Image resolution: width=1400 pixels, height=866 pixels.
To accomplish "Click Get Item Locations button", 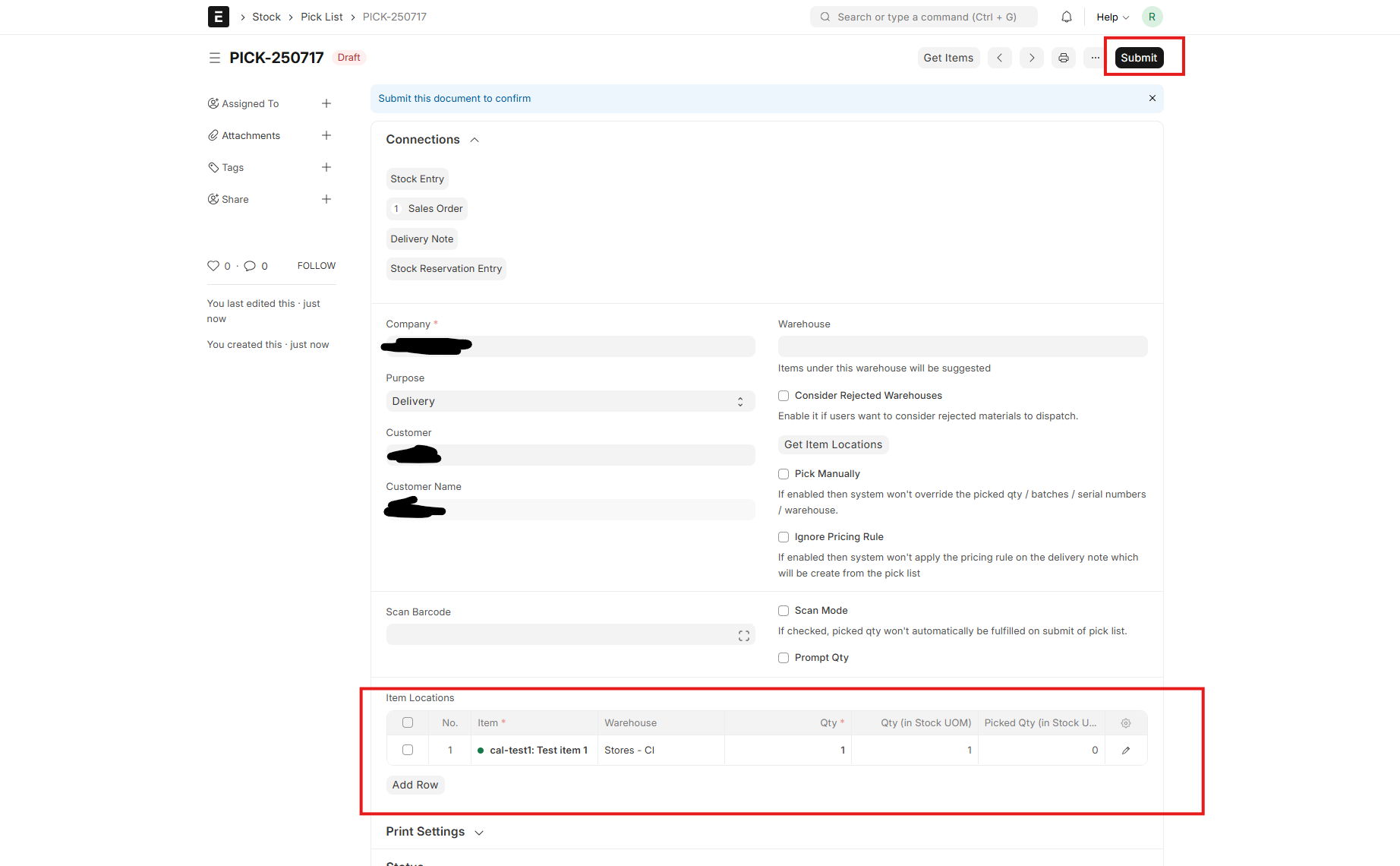I will [833, 445].
